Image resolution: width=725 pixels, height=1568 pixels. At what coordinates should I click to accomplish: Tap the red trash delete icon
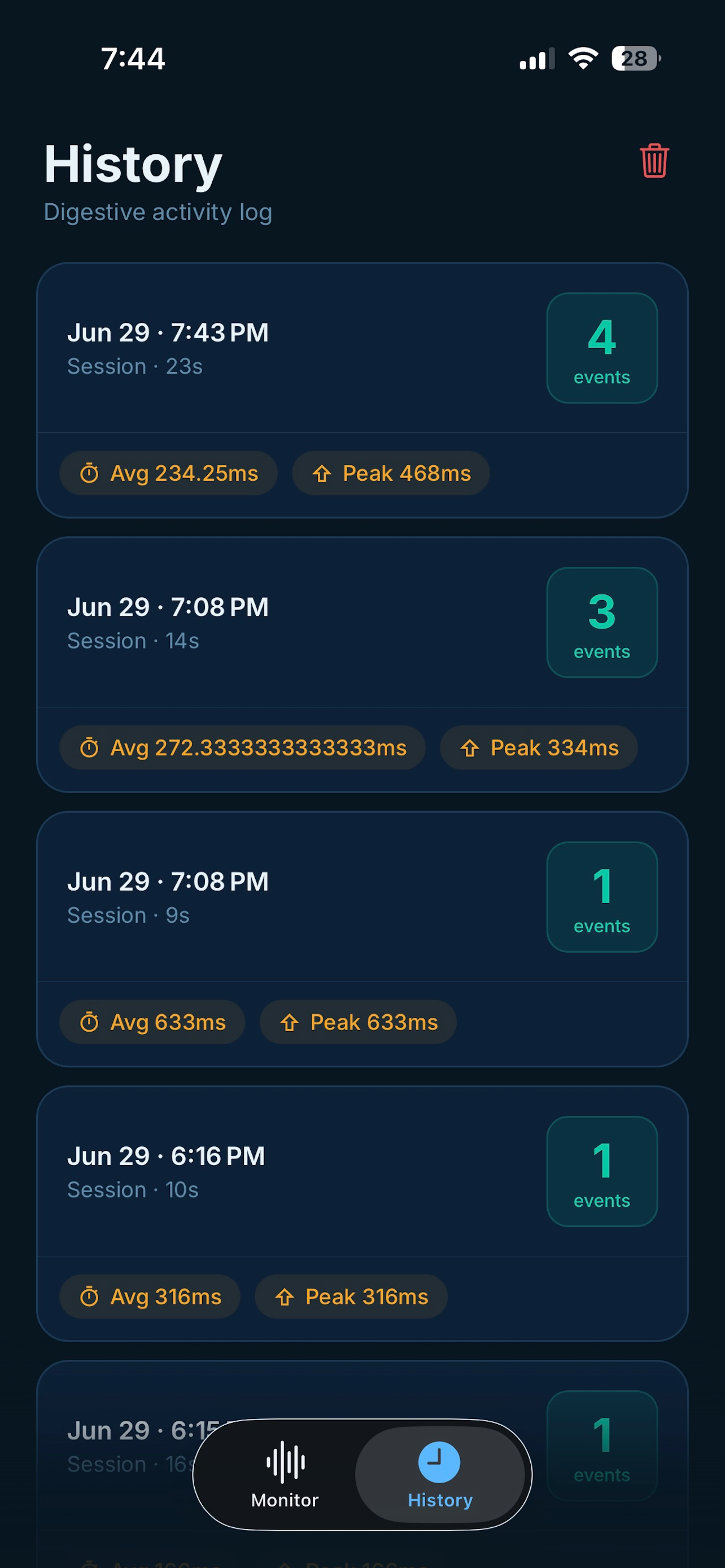tap(654, 161)
